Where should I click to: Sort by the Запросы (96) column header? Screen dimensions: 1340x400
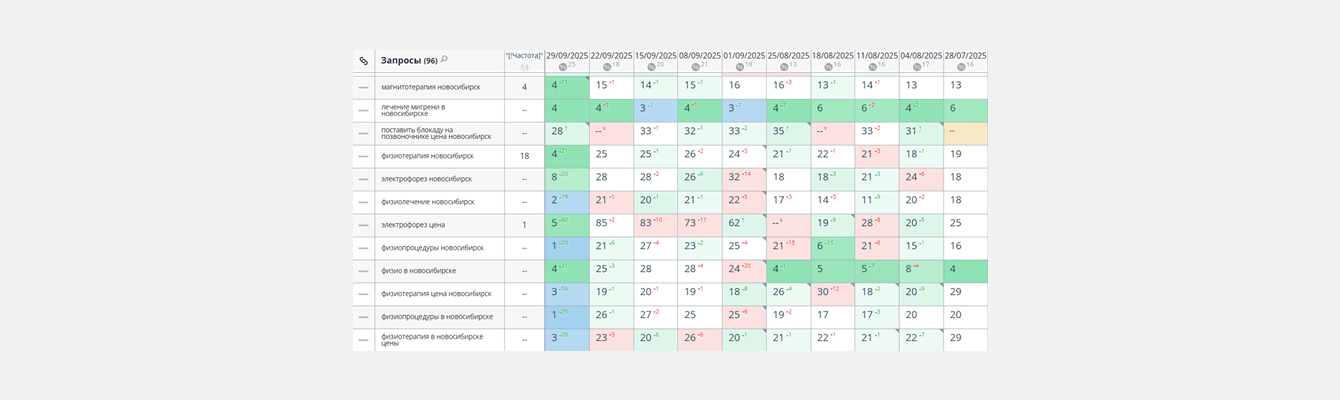coord(408,61)
